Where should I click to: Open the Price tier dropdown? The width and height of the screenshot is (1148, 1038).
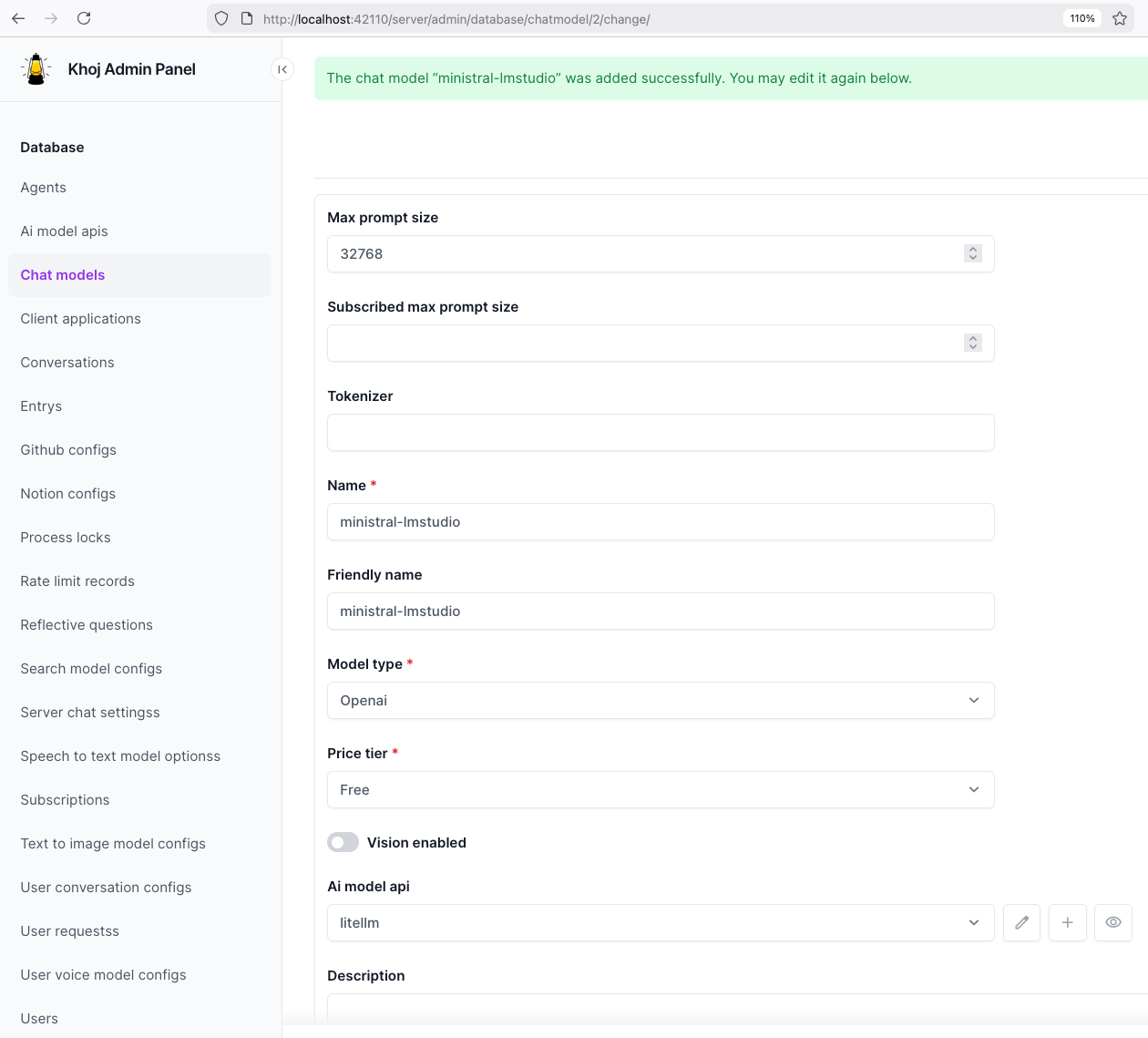(661, 789)
